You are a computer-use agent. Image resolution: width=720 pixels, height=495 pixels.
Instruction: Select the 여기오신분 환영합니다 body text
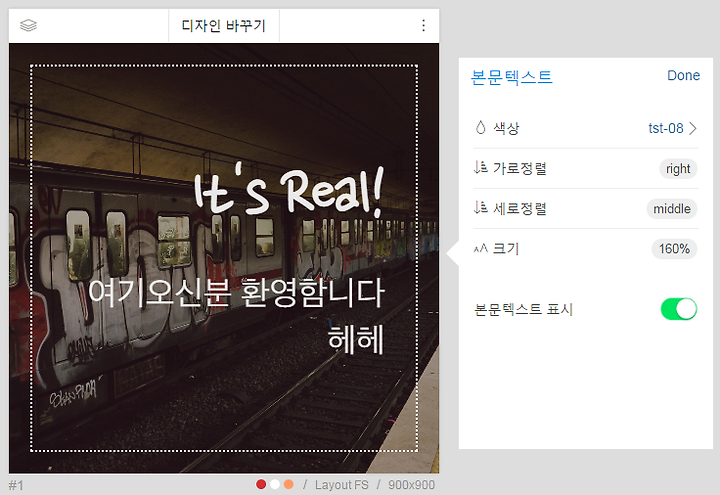pos(236,292)
